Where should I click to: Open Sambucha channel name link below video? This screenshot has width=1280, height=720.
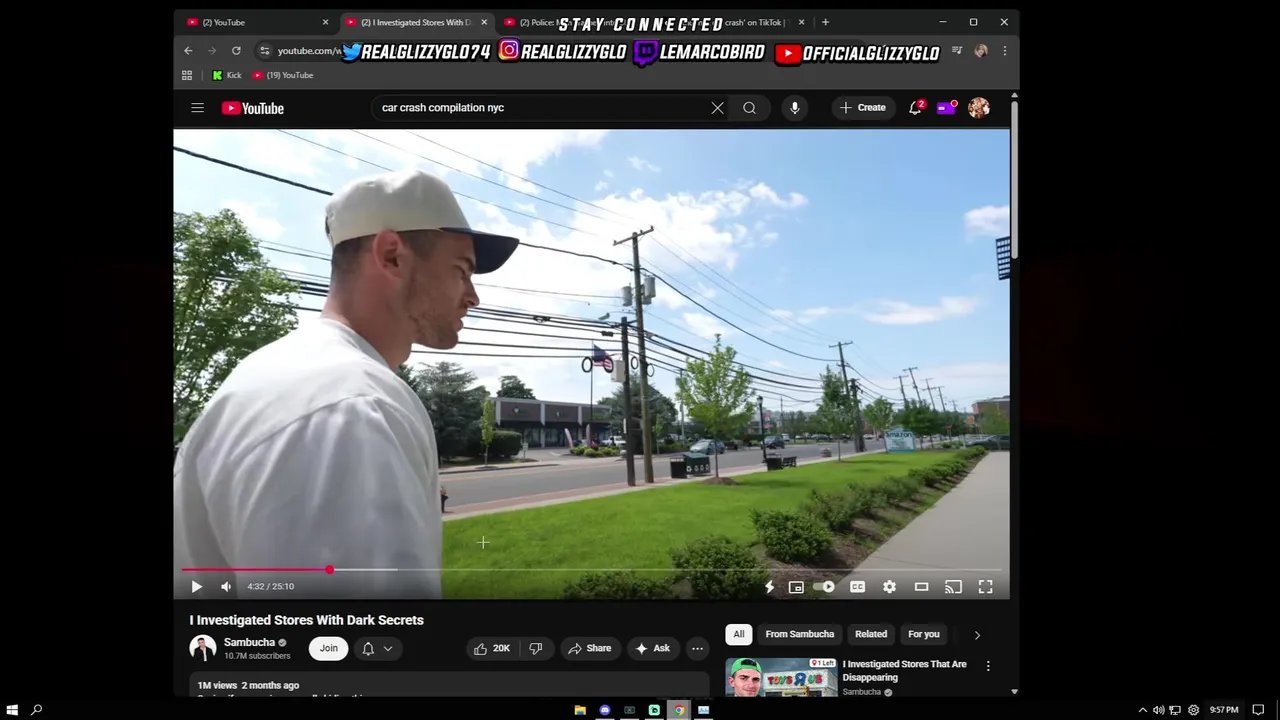249,643
